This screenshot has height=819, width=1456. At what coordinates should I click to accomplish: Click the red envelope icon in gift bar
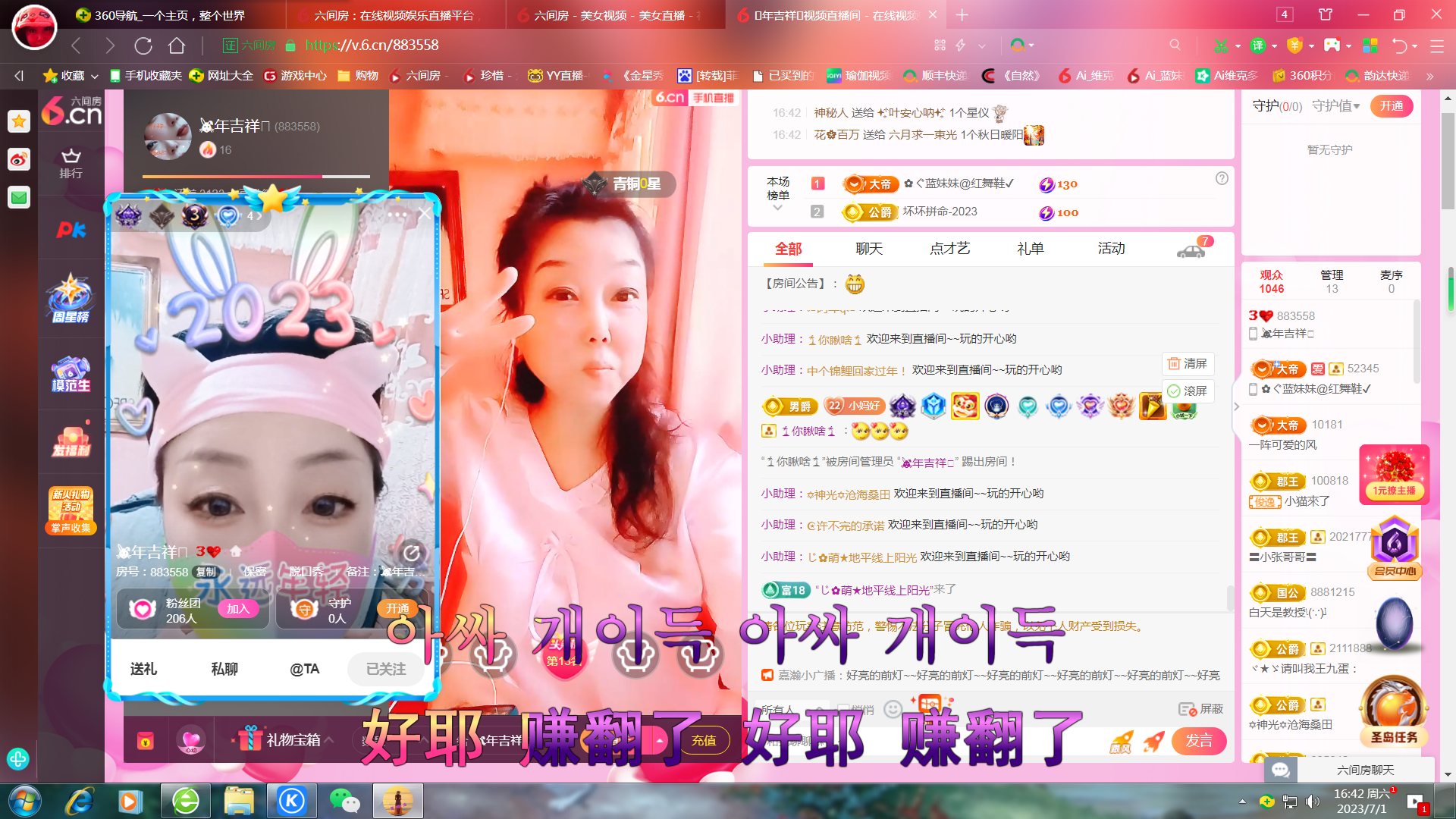click(145, 741)
